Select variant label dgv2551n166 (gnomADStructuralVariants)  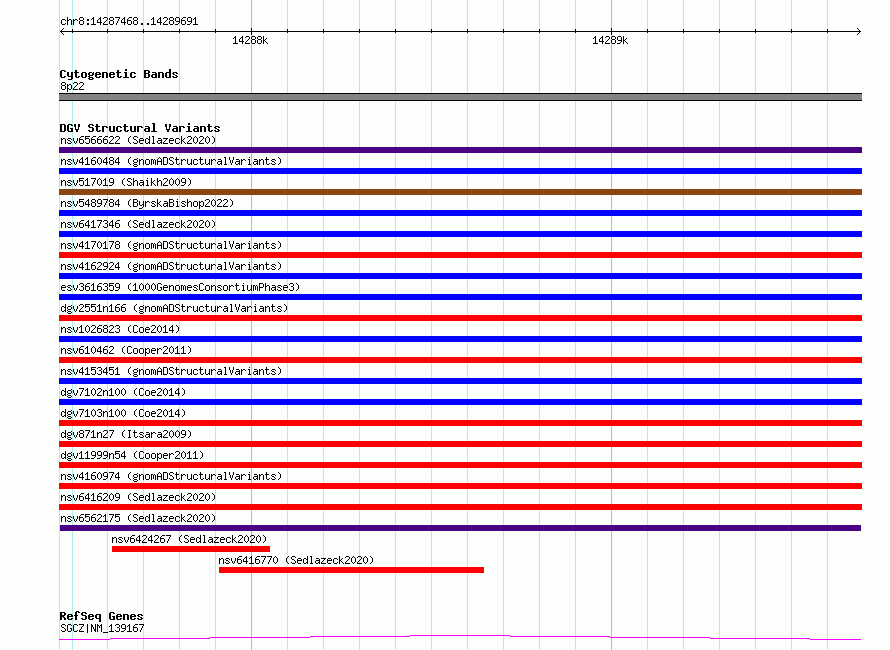click(x=174, y=308)
